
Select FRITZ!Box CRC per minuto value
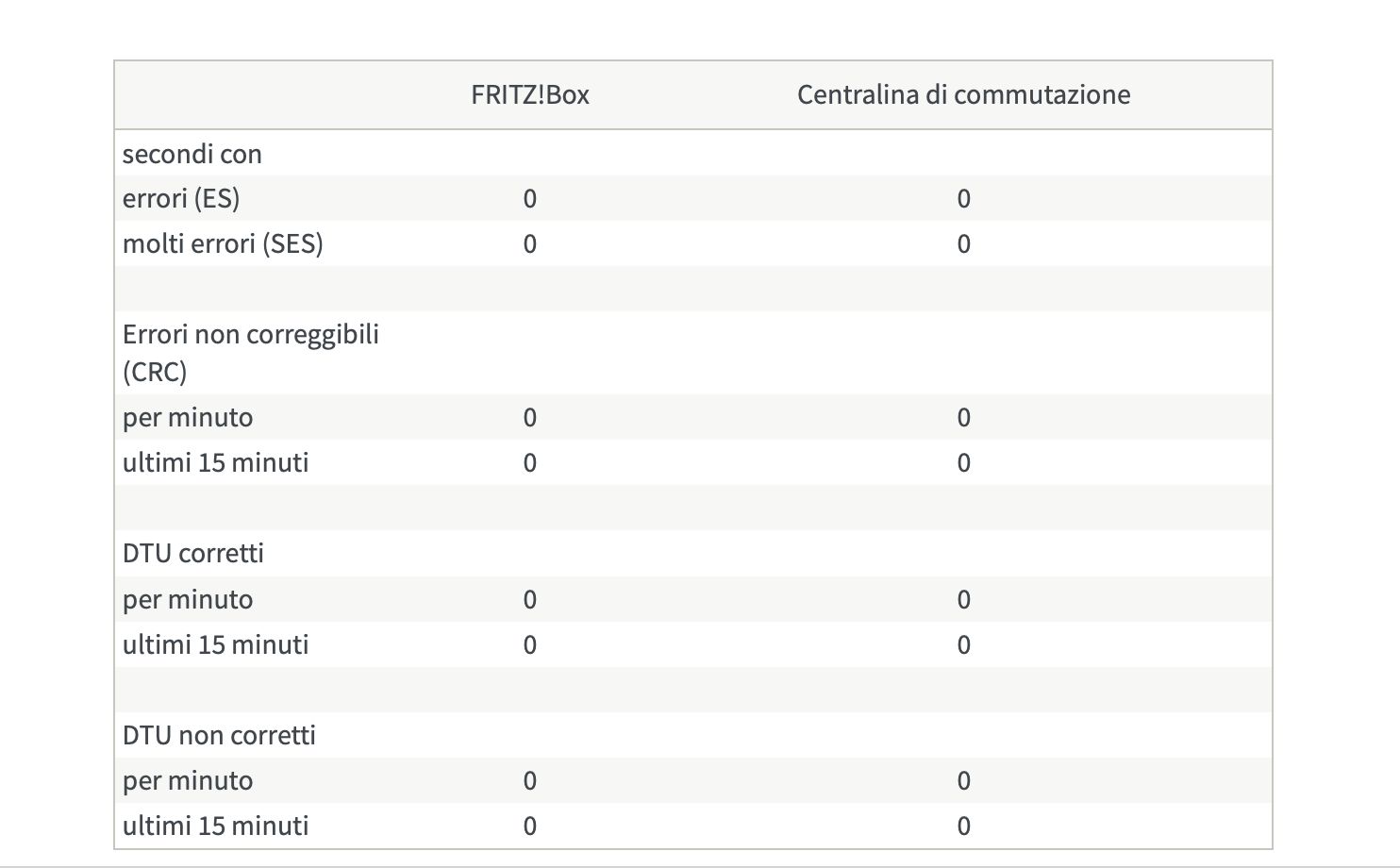click(529, 417)
